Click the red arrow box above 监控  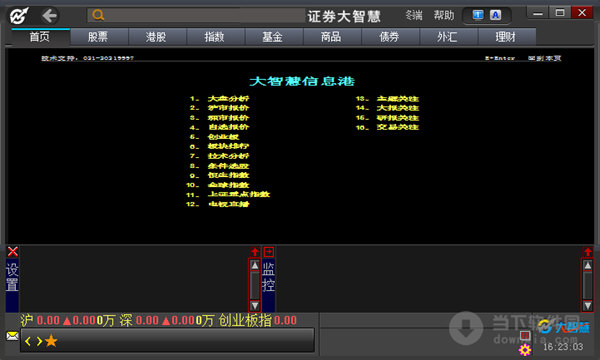[269, 252]
